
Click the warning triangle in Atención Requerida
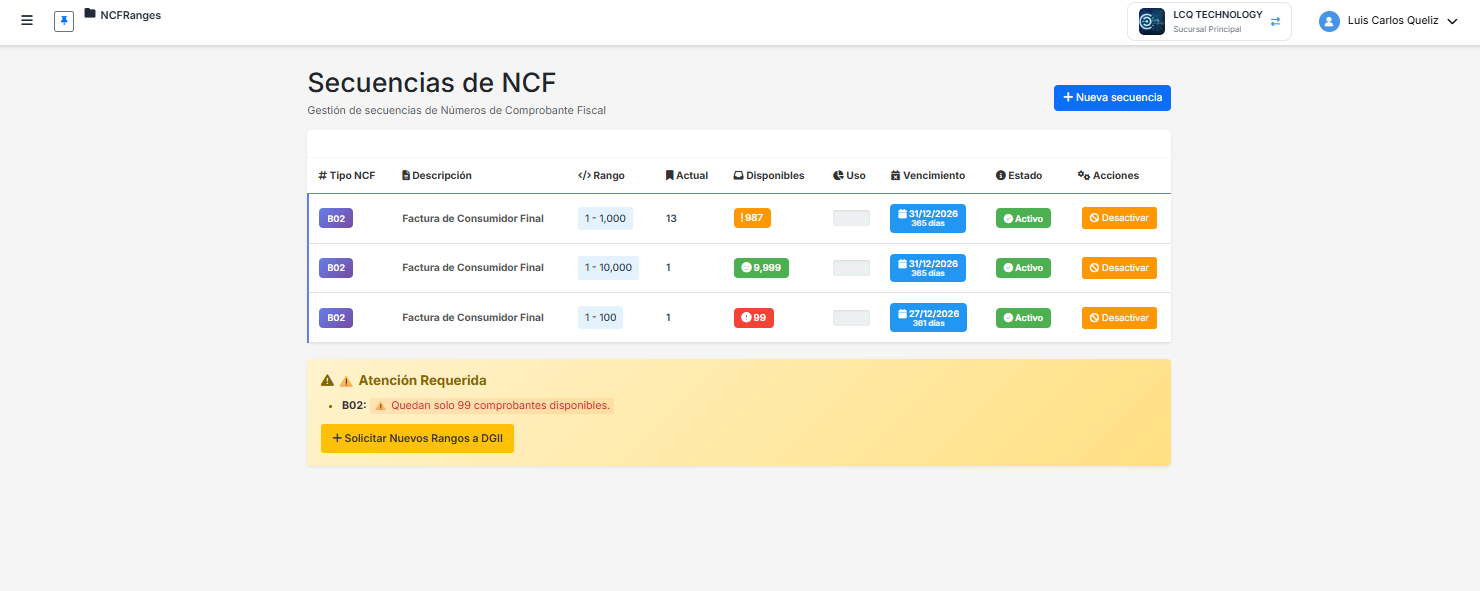(325, 379)
